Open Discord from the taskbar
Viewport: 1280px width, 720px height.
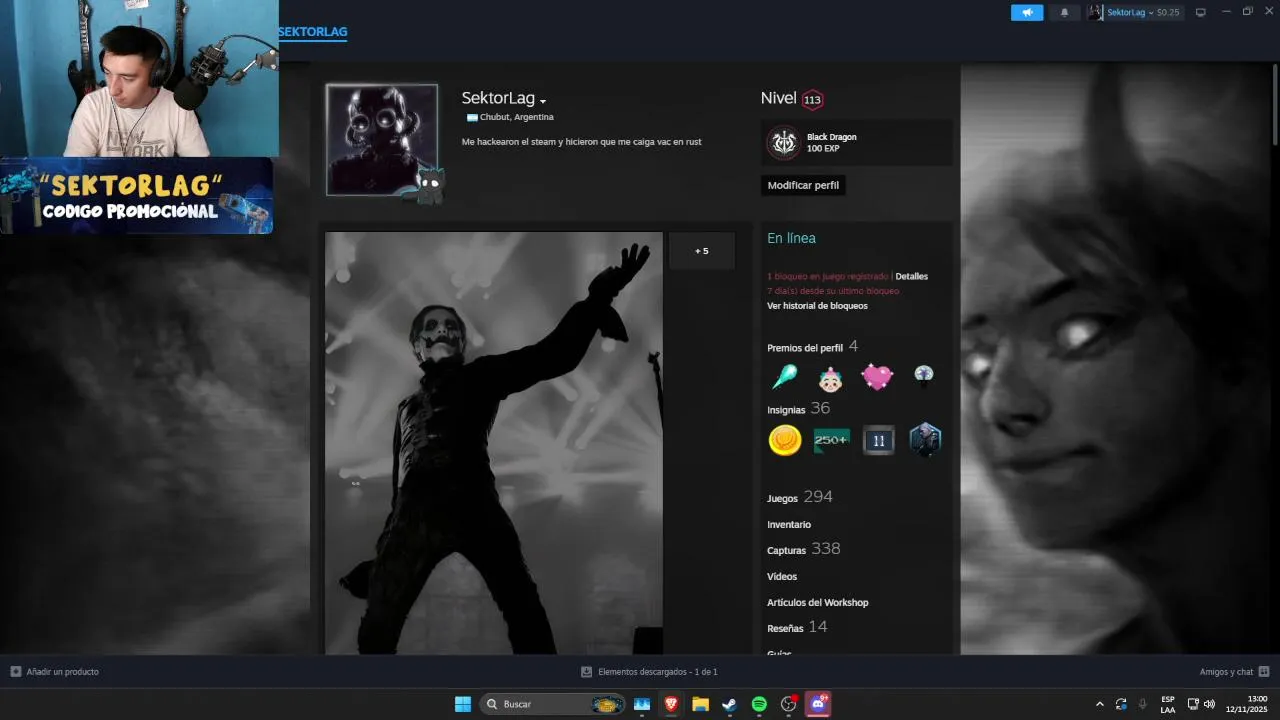(818, 704)
